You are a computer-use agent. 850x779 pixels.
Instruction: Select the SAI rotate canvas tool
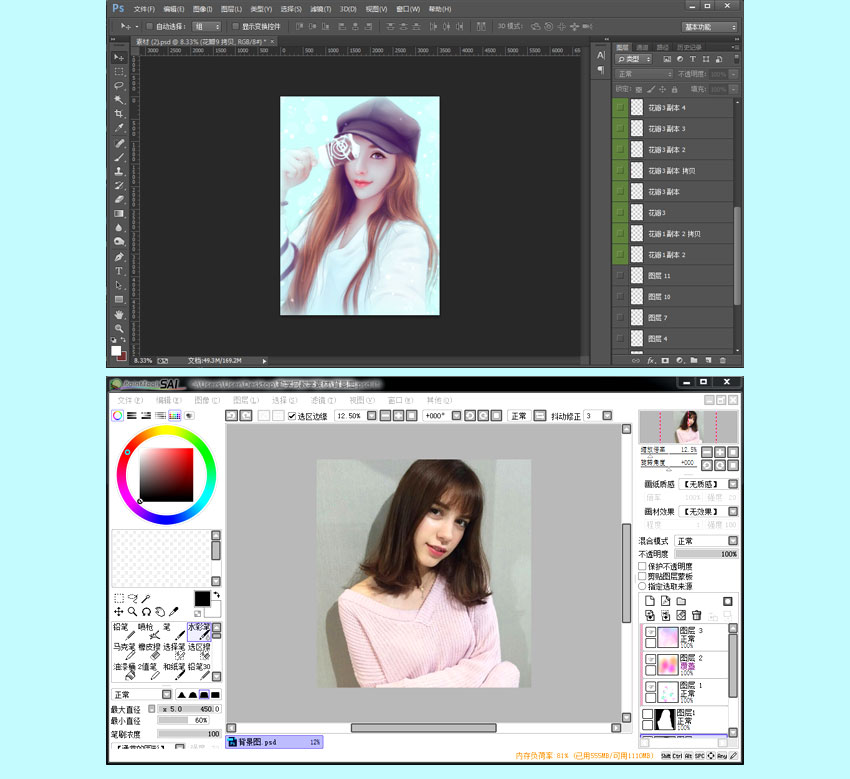coord(146,611)
